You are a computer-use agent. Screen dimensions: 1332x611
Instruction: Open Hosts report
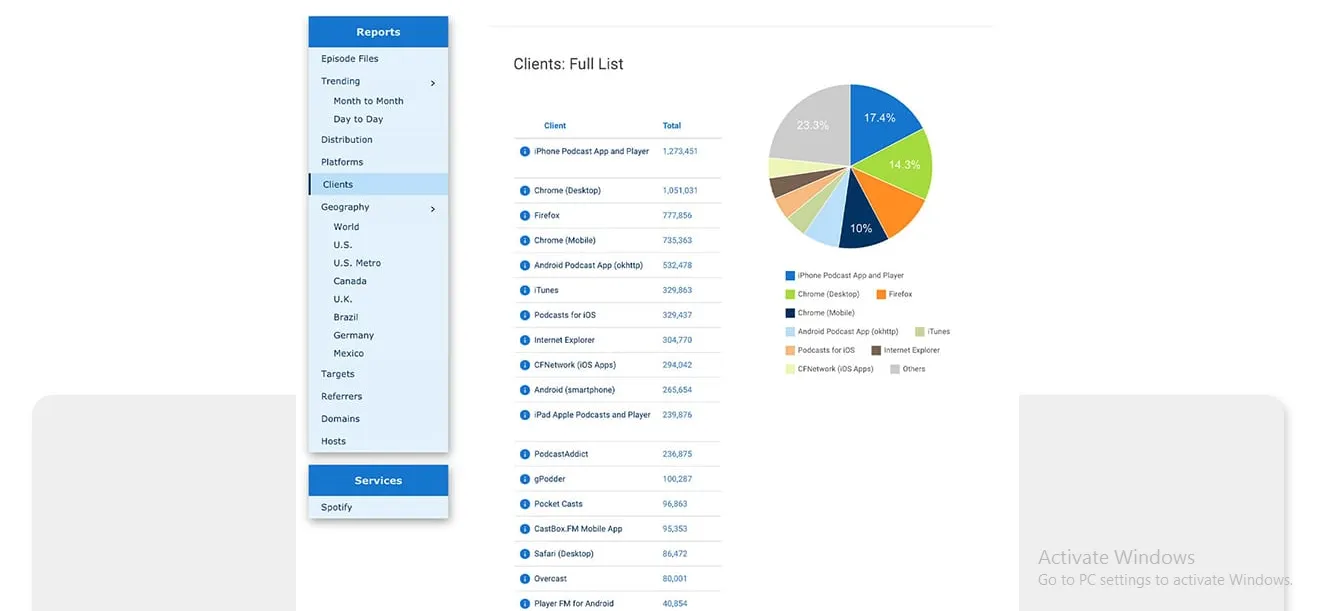coord(334,441)
